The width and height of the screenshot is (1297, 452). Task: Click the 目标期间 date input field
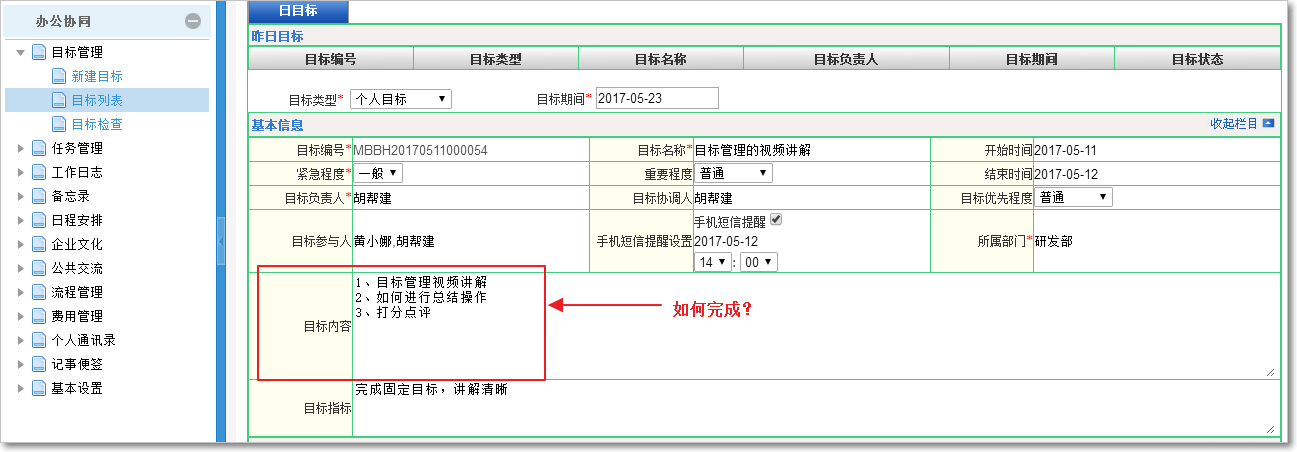click(x=657, y=98)
